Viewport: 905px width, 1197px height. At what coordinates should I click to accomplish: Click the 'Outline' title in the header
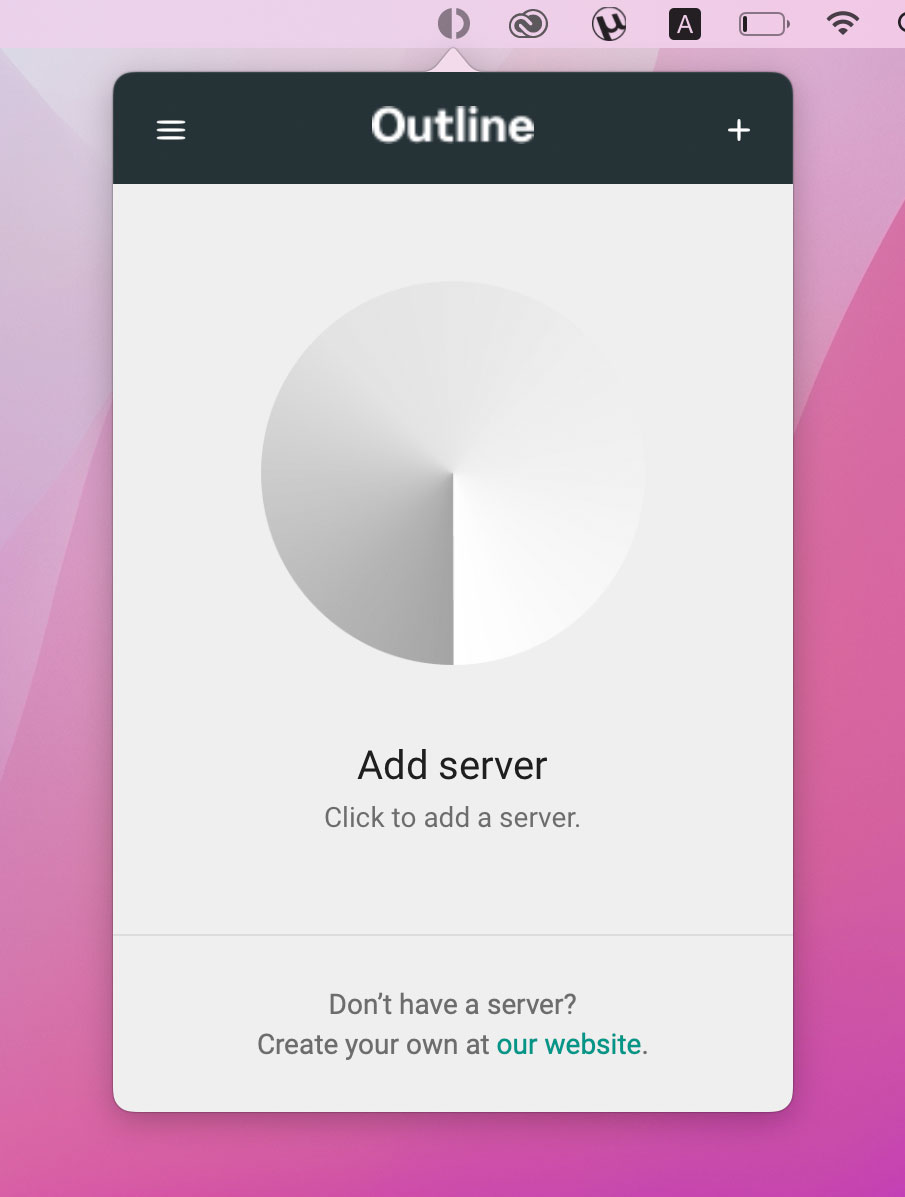click(453, 126)
